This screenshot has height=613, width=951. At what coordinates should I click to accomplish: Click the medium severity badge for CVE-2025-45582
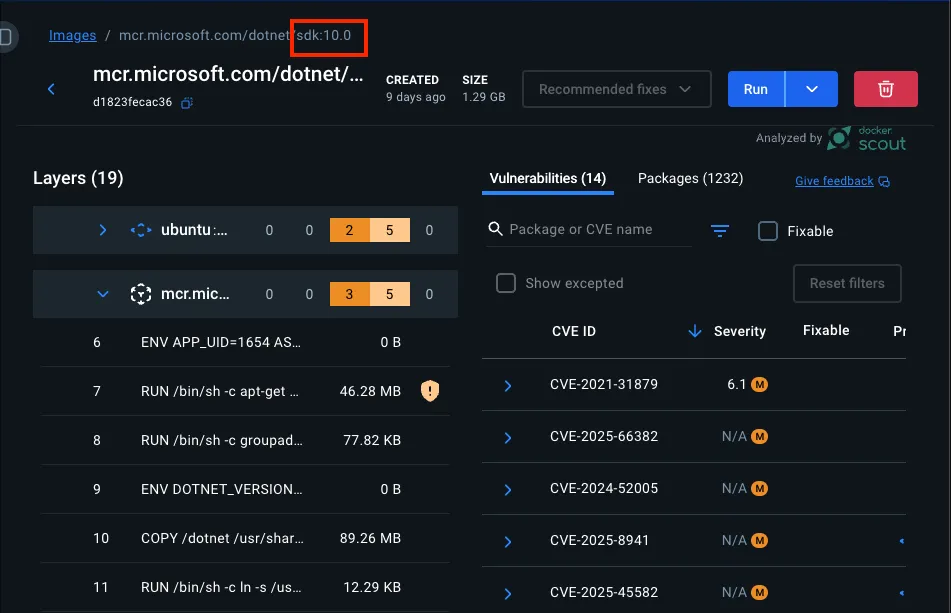(759, 592)
